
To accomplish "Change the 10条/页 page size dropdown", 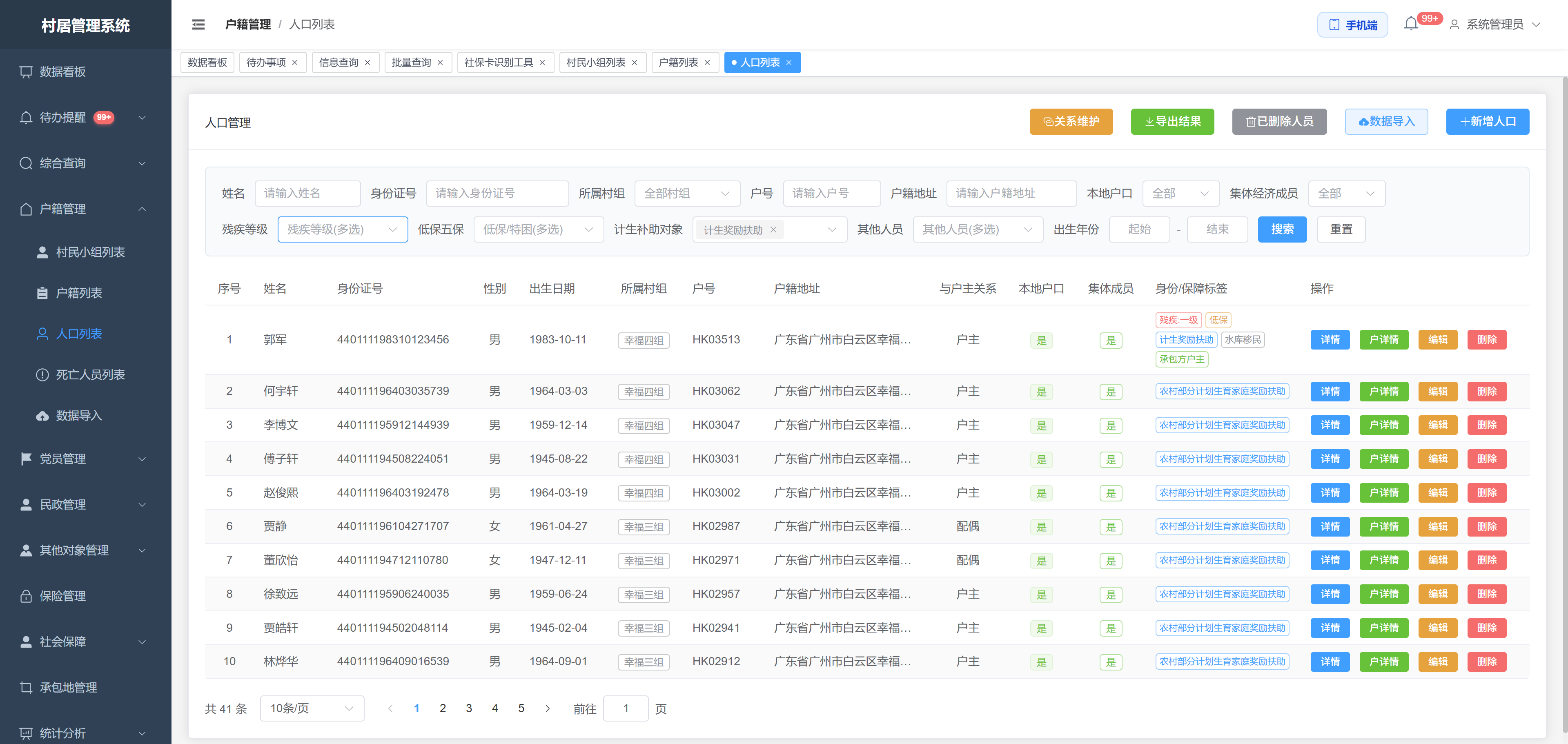I will [312, 708].
